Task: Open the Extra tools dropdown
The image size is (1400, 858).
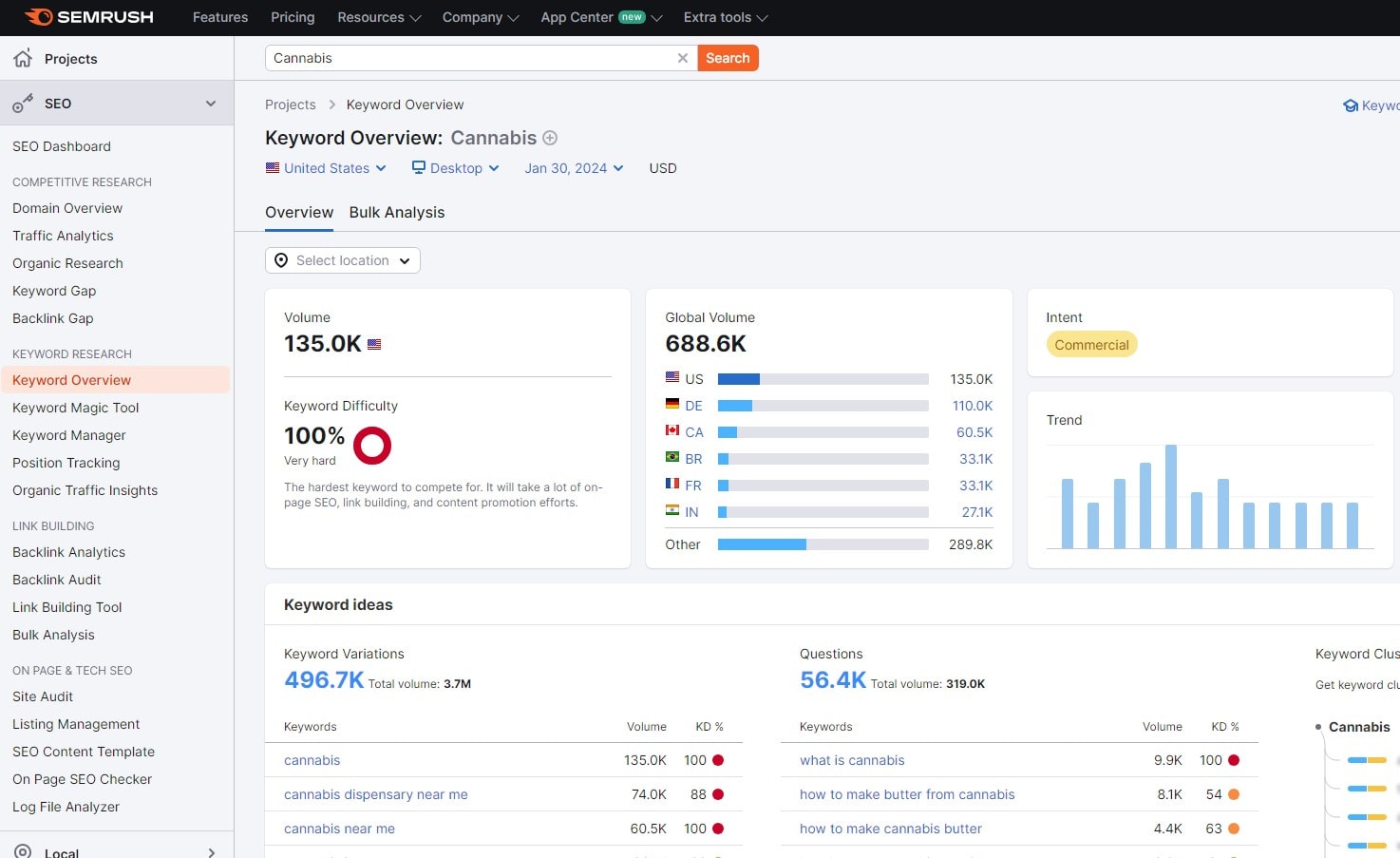Action: coord(726,17)
